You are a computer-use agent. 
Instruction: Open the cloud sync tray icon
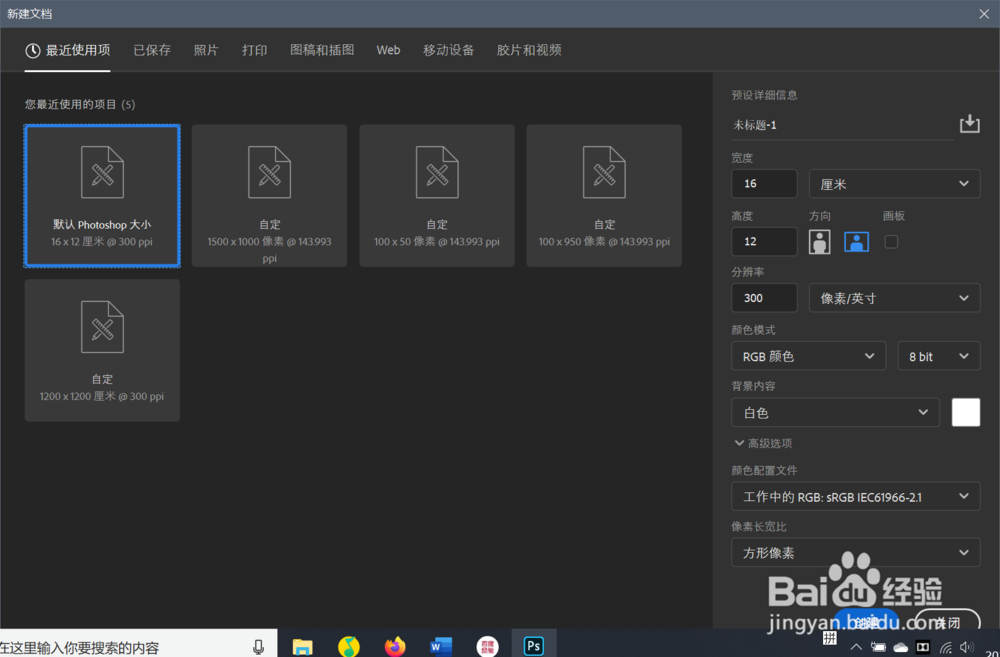pyautogui.click(x=901, y=647)
